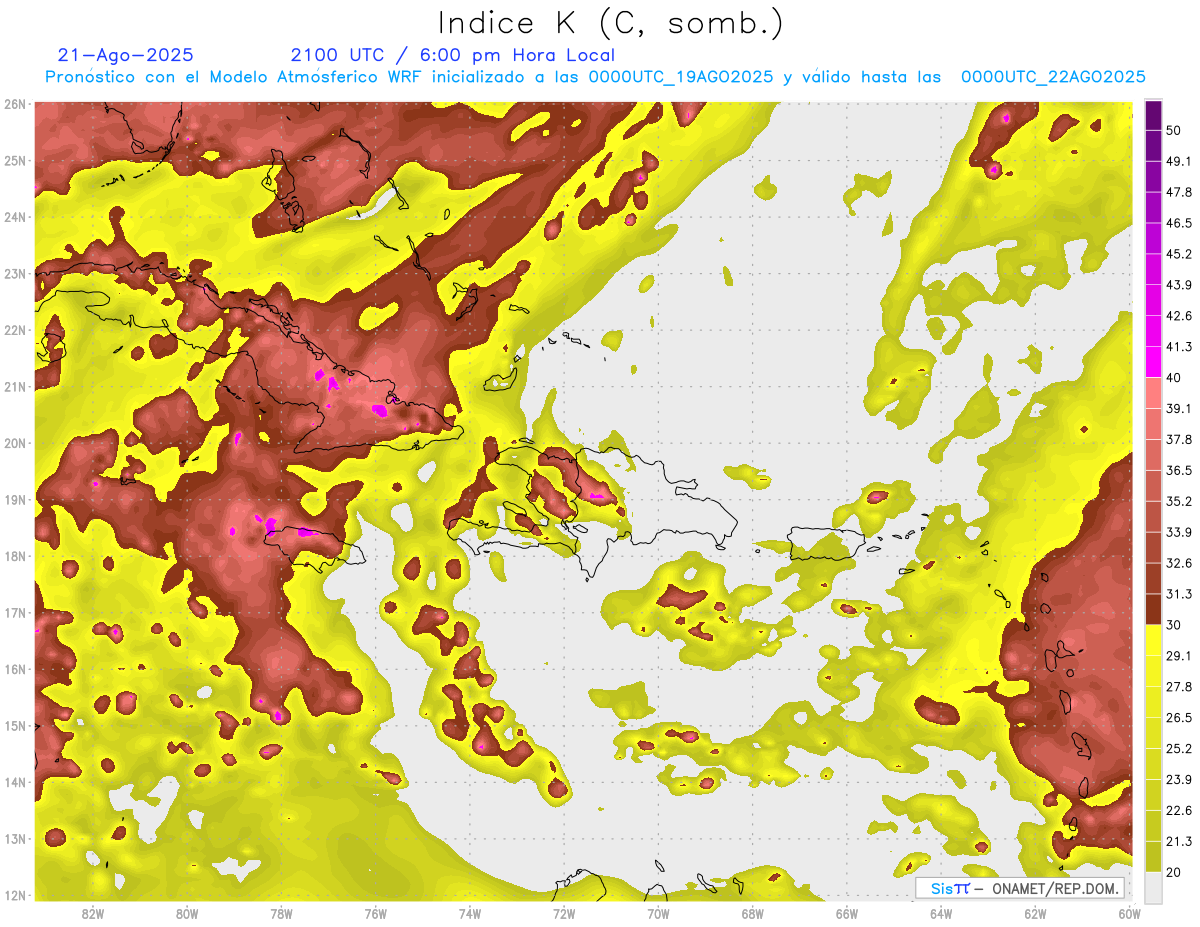Click the '76W' longitude axis label
This screenshot has height=927, width=1200.
click(x=376, y=913)
